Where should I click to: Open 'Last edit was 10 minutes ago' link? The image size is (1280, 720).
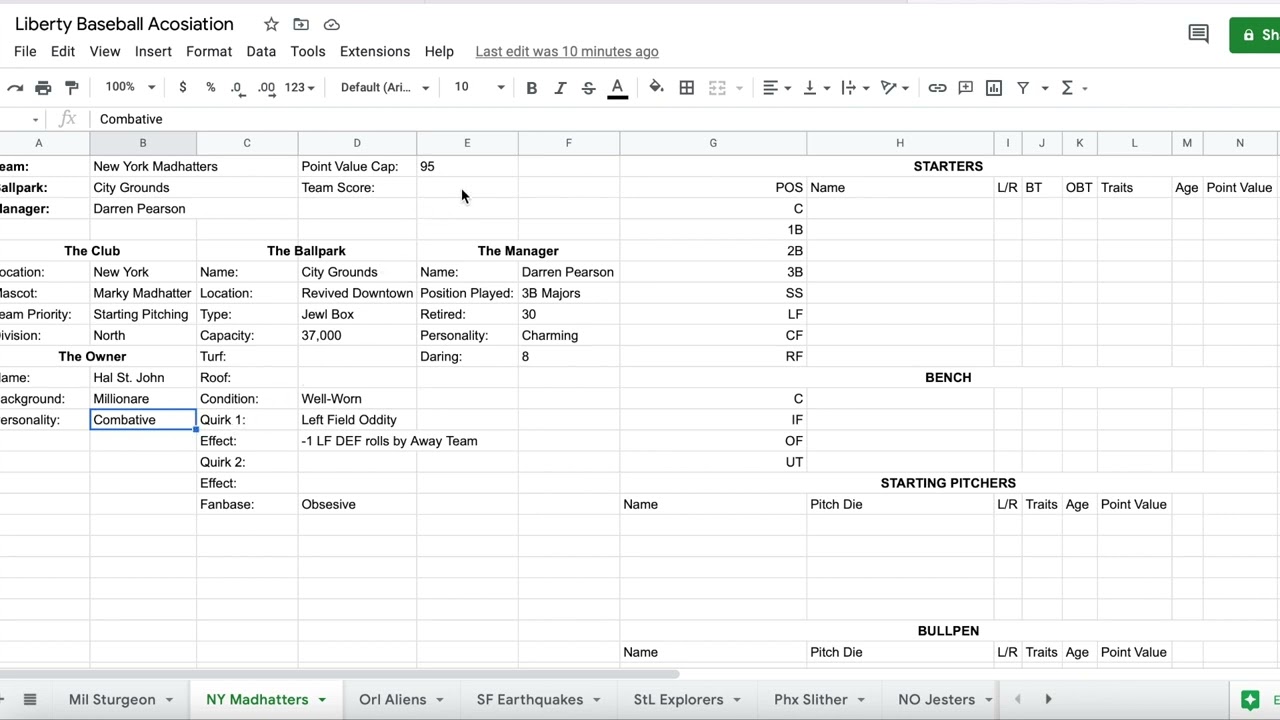click(x=567, y=52)
